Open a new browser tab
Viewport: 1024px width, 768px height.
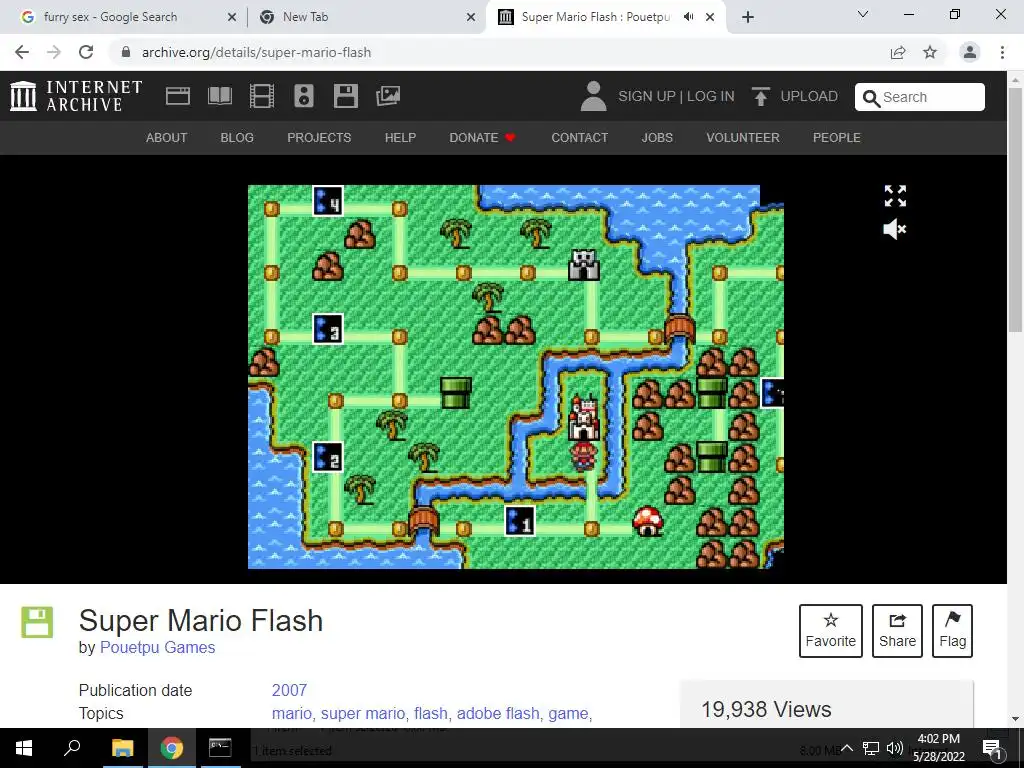click(748, 17)
